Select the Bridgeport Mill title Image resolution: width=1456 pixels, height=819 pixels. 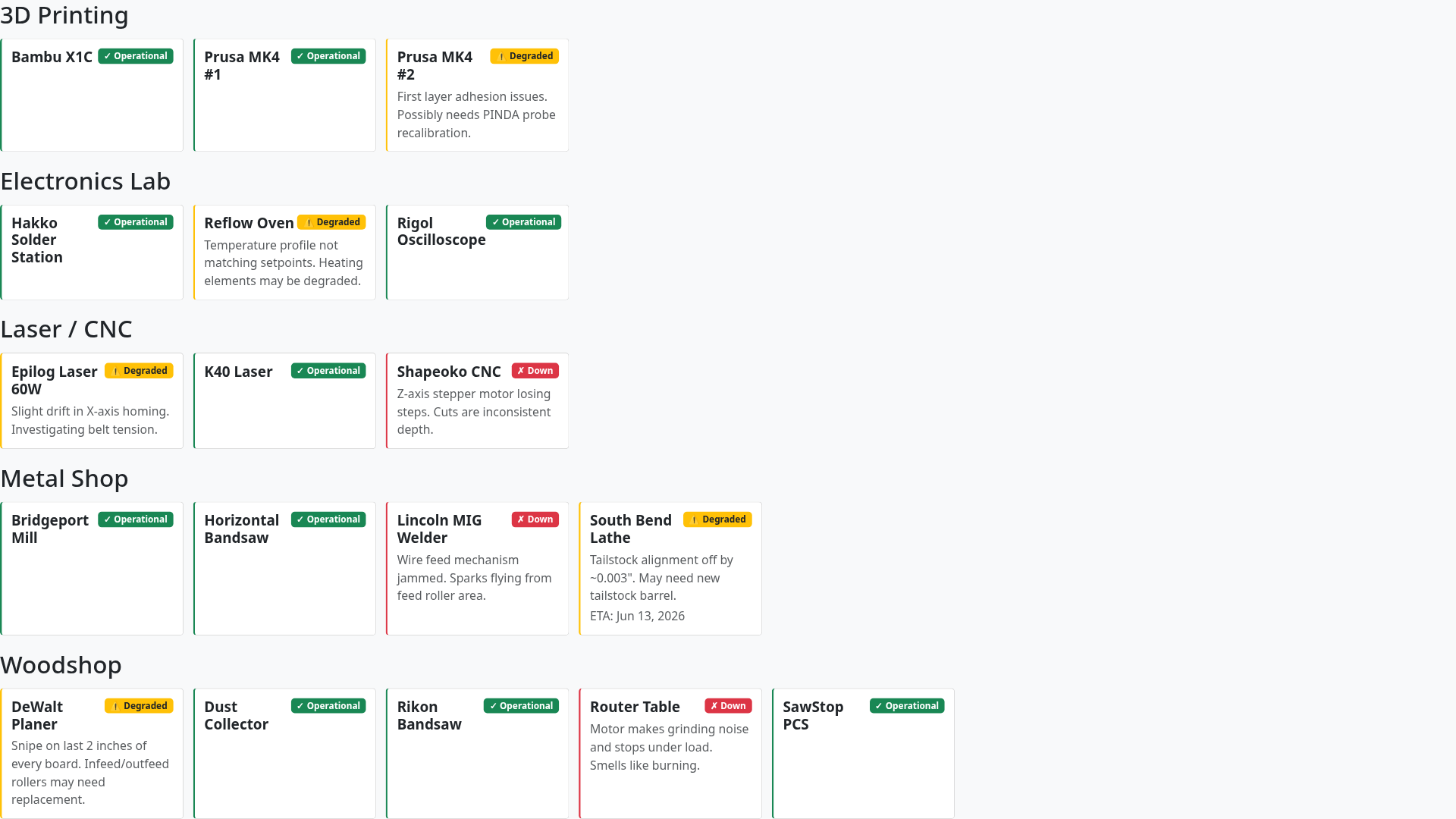coord(50,529)
